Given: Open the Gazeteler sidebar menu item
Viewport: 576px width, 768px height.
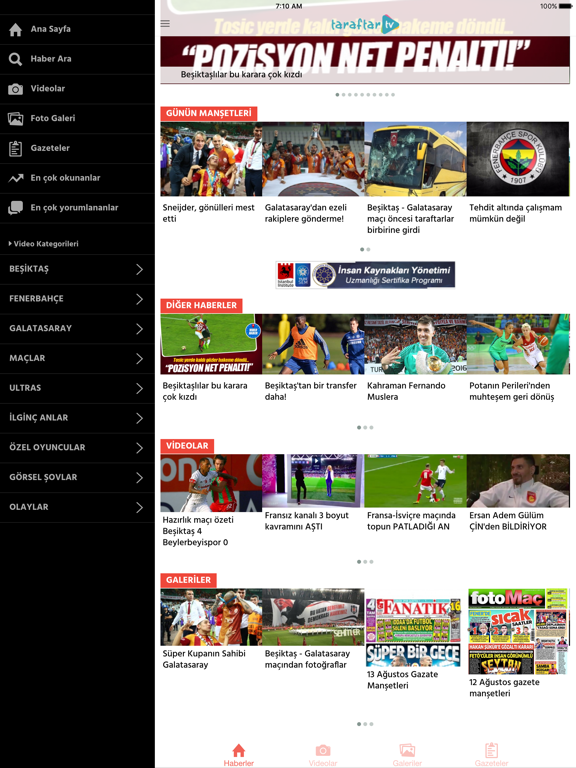Looking at the screenshot, I should coord(77,148).
